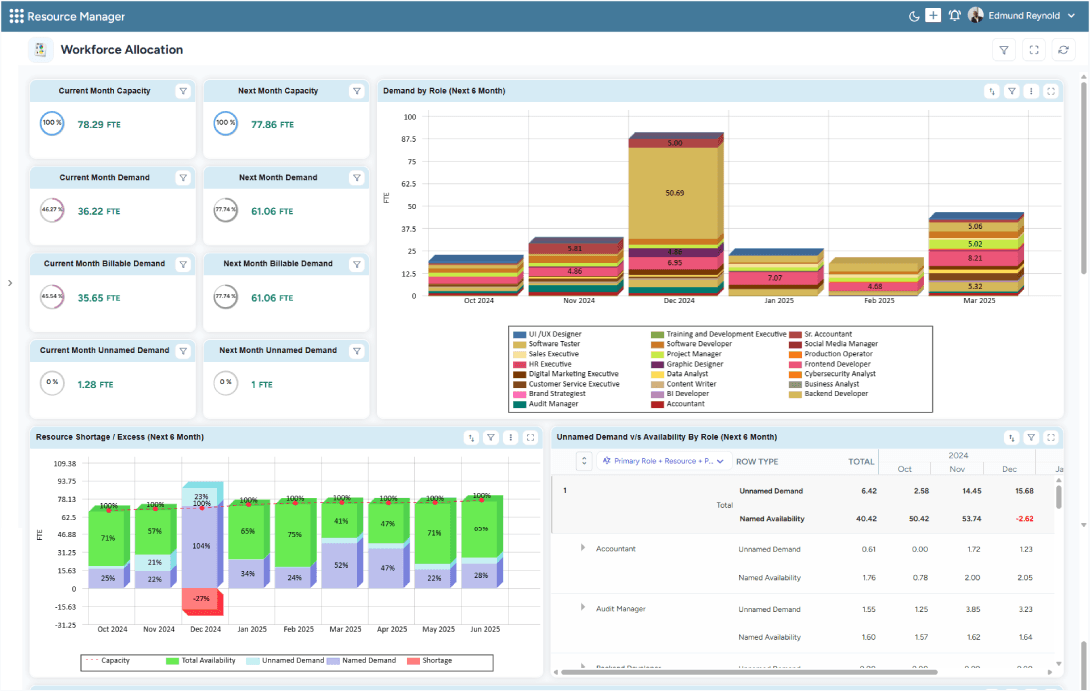Filter the Current Month Billable Demand card
Image resolution: width=1090 pixels, height=691 pixels.
(183, 264)
